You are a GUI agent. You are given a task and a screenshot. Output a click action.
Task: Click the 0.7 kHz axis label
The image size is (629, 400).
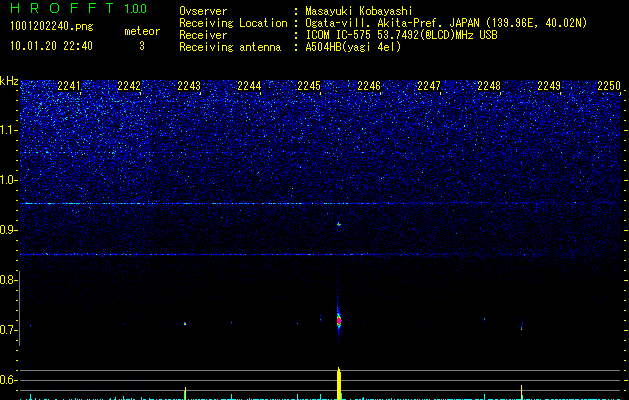click(8, 330)
